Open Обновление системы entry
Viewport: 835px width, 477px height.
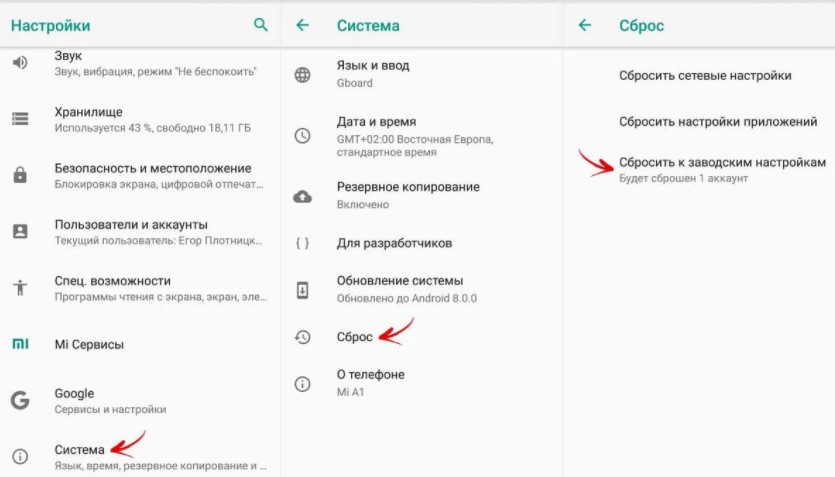(x=421, y=289)
